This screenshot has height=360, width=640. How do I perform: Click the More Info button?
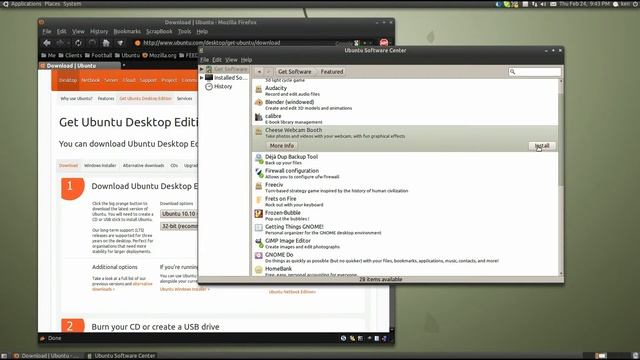coord(282,146)
